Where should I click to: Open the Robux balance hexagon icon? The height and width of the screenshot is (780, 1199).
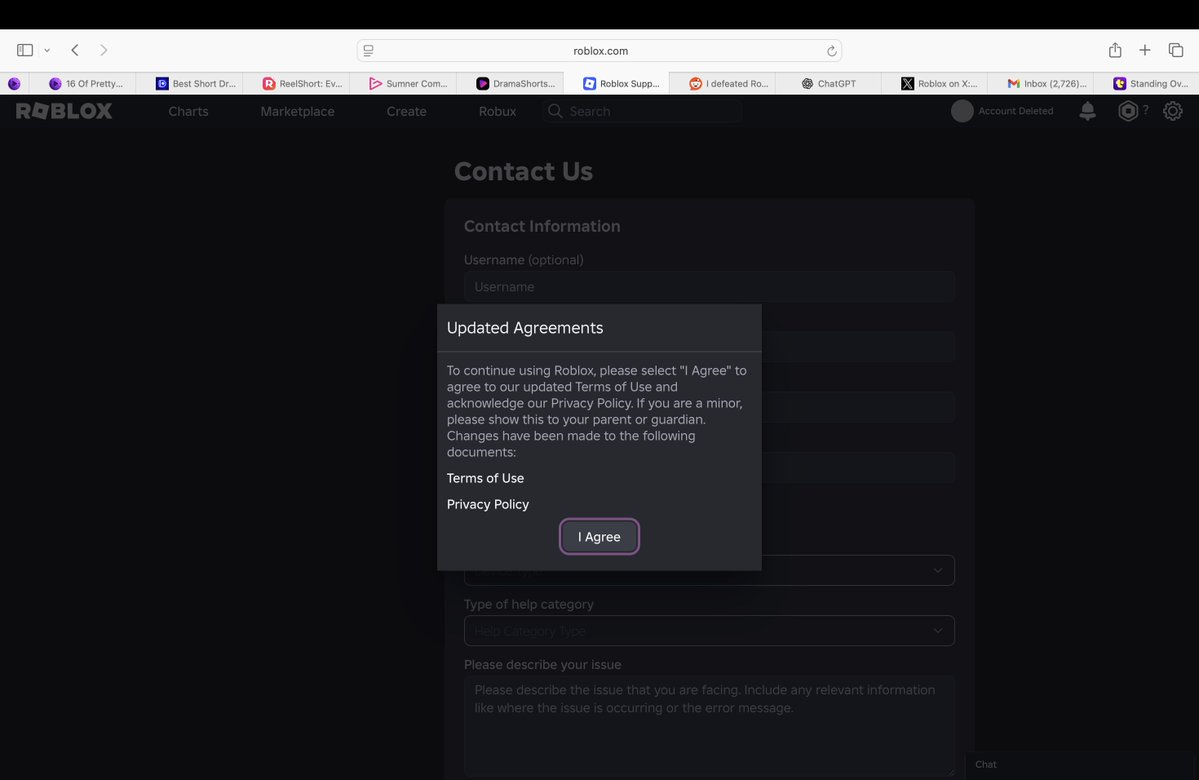1128,111
